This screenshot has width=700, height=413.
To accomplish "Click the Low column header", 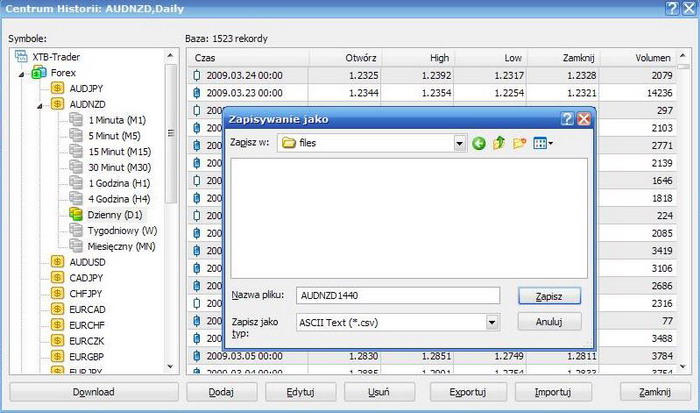I will tap(491, 58).
